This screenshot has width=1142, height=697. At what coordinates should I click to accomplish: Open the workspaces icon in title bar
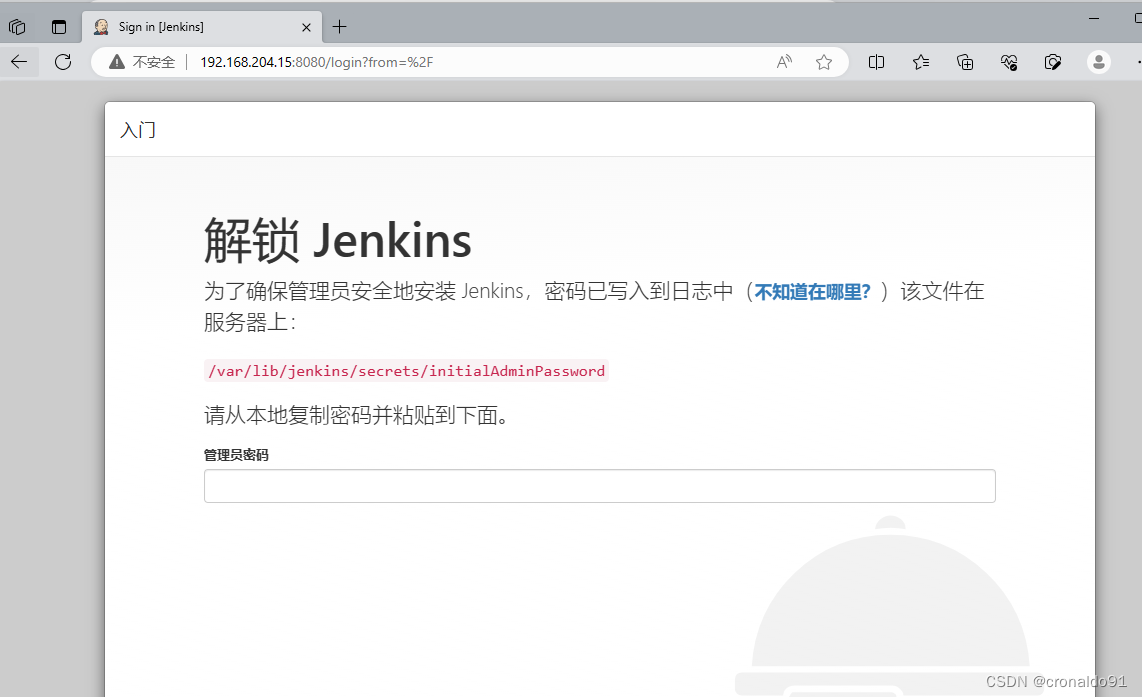pos(17,27)
